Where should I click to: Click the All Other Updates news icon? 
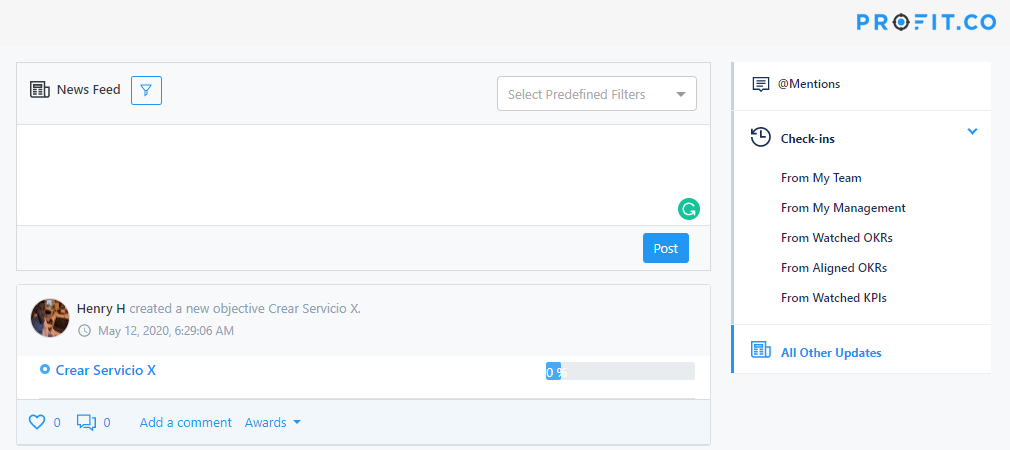(761, 351)
